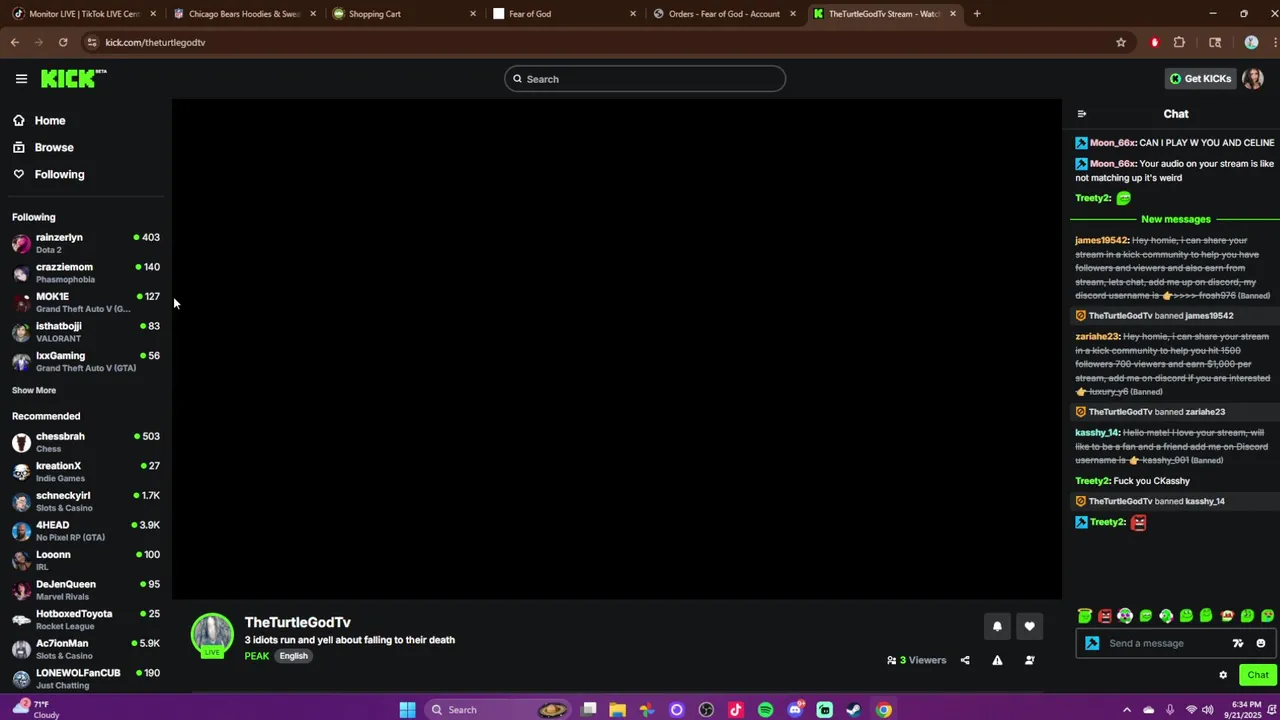Click the green Chat send button
This screenshot has width=1280, height=720.
coord(1258,675)
